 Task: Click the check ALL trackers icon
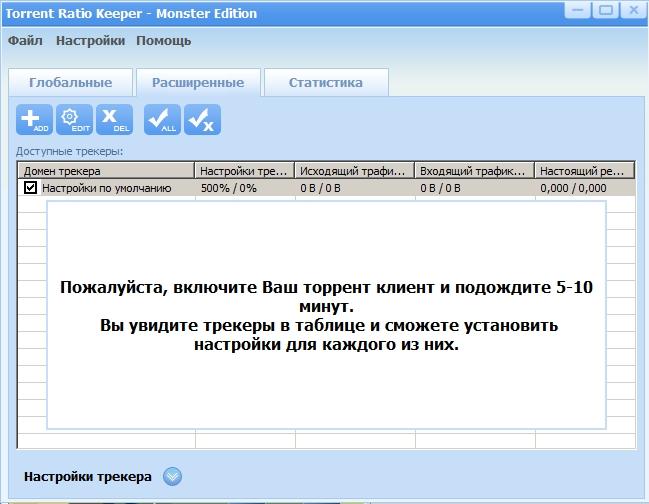162,120
